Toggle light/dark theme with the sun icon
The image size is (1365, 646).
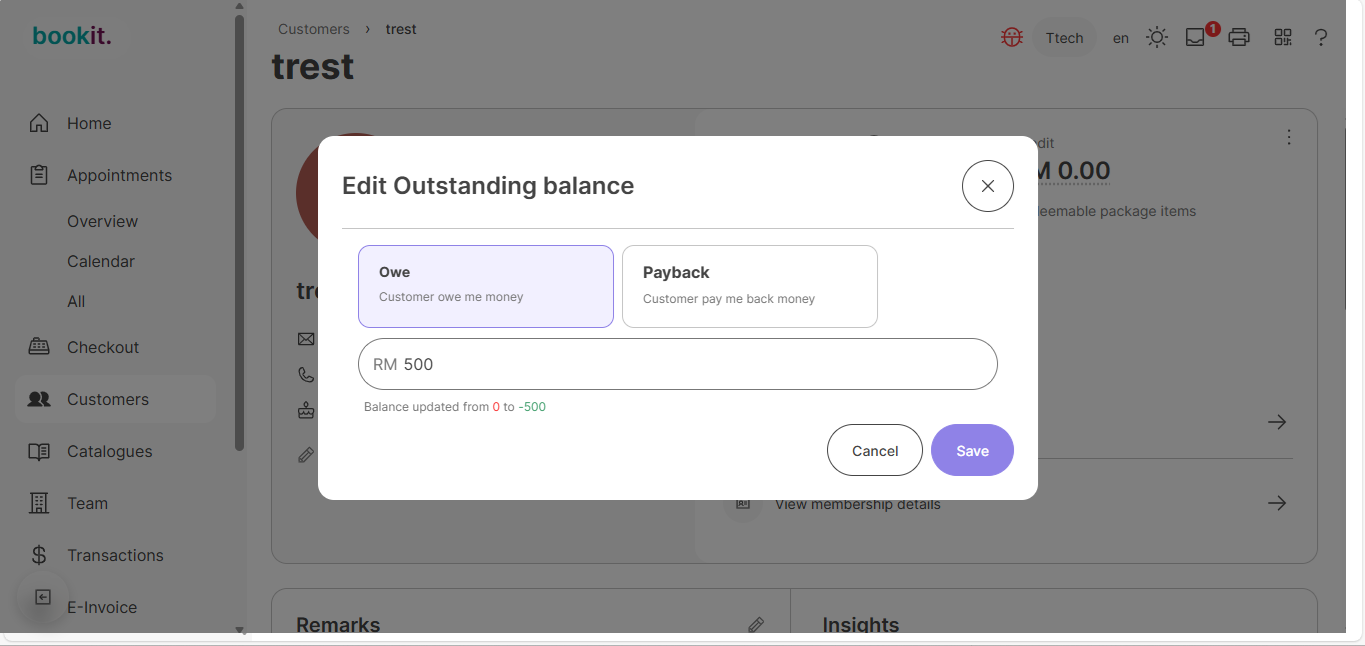click(1157, 36)
